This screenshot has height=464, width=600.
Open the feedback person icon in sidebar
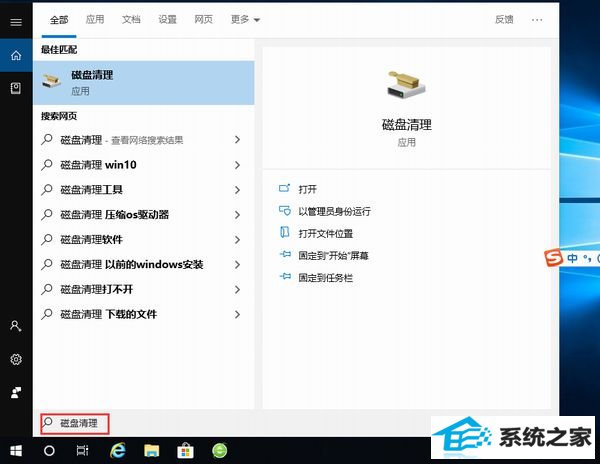point(16,392)
